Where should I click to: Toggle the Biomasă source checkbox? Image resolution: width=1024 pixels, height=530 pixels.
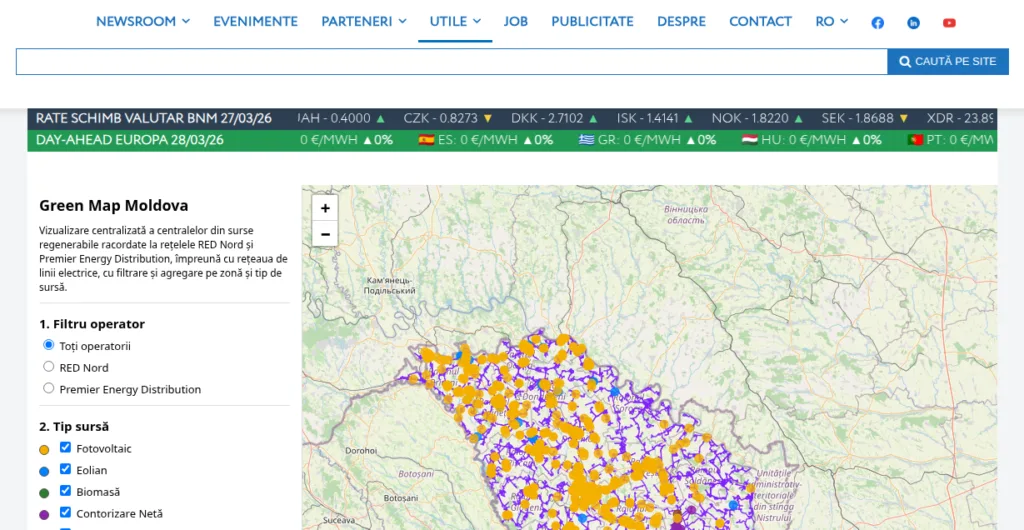click(x=66, y=491)
